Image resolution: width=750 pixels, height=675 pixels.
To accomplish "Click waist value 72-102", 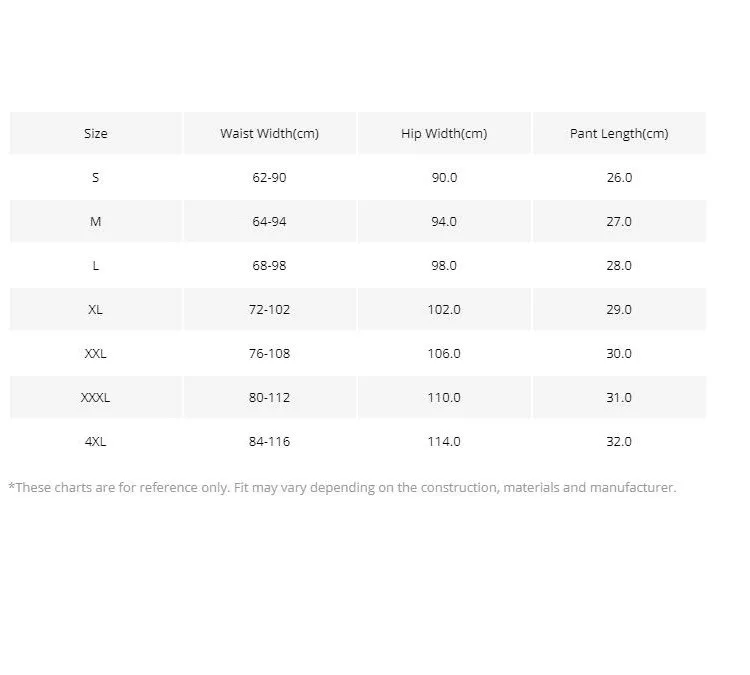I will point(269,309).
